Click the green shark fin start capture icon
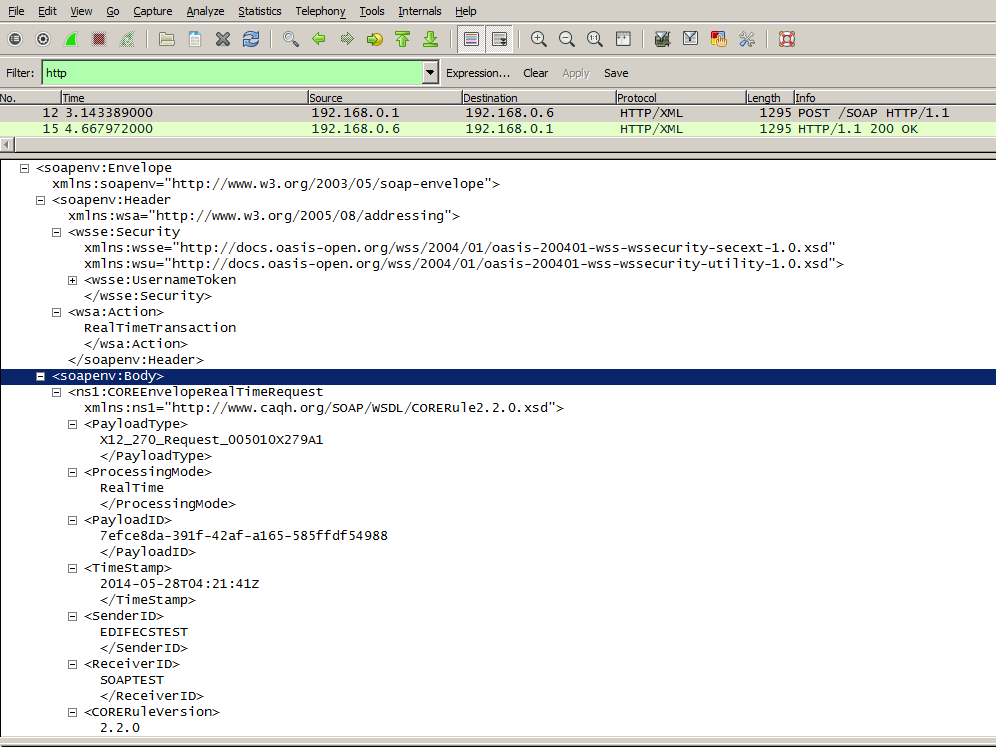This screenshot has height=747, width=996. pyautogui.click(x=71, y=39)
